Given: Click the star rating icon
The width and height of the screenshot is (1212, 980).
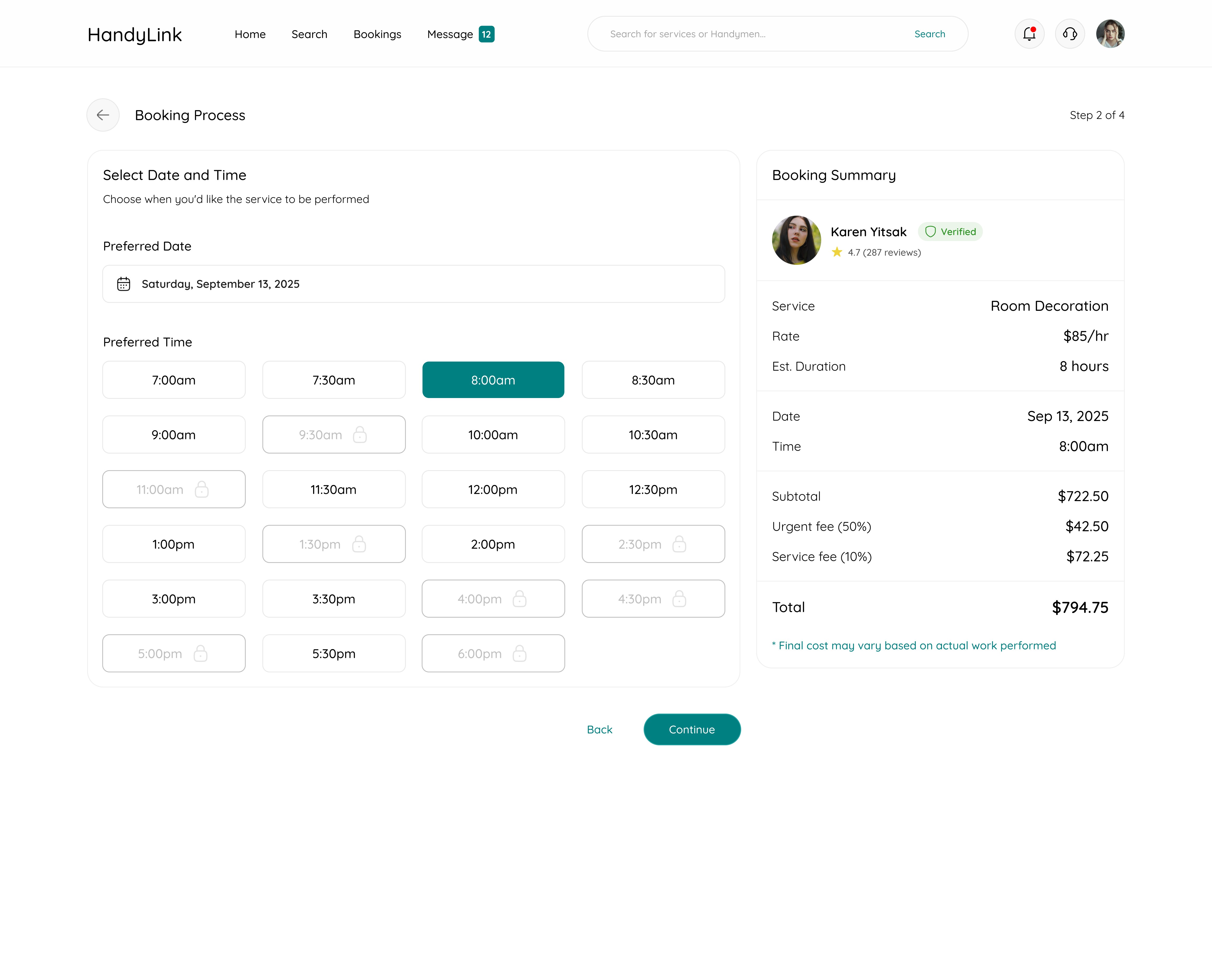Looking at the screenshot, I should (x=837, y=252).
